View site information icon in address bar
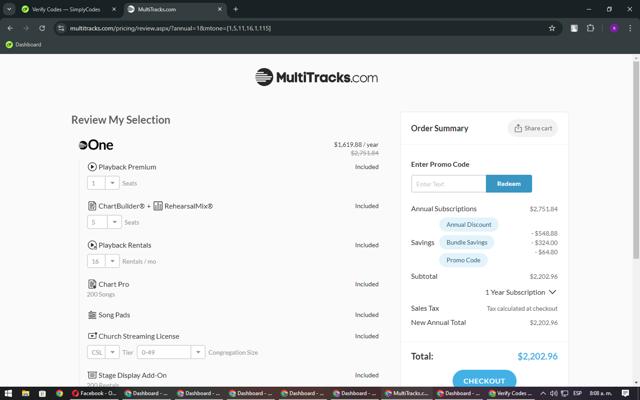The image size is (640, 400). pyautogui.click(x=61, y=28)
